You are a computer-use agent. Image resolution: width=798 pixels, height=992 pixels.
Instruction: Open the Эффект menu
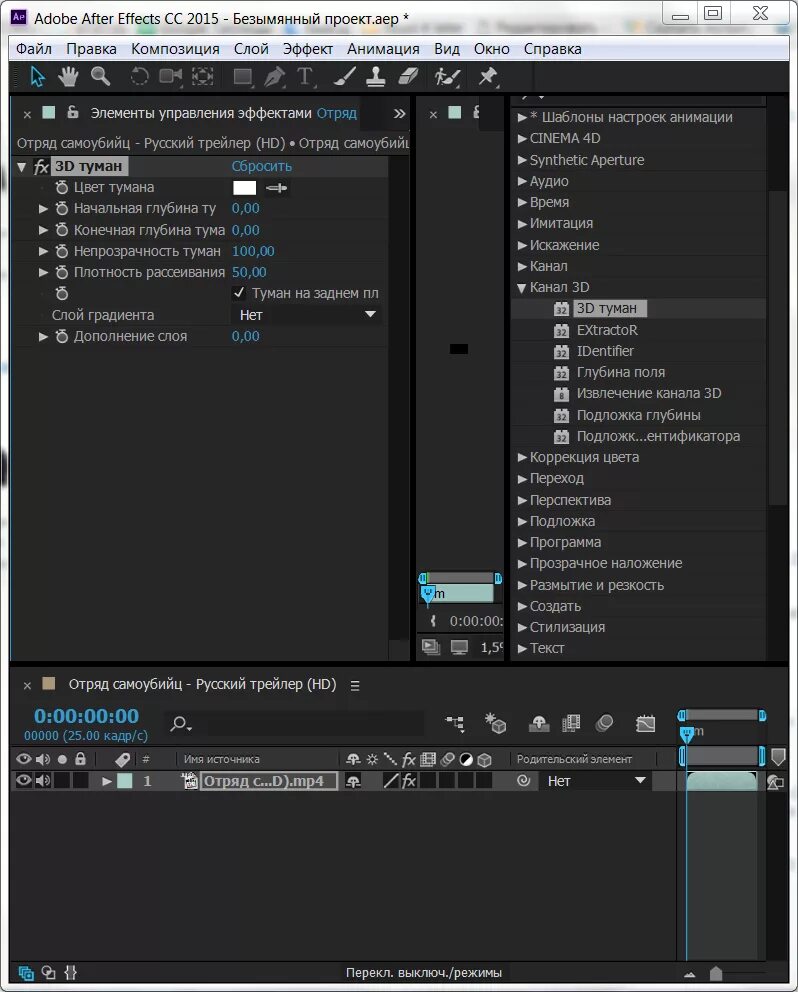pyautogui.click(x=308, y=49)
